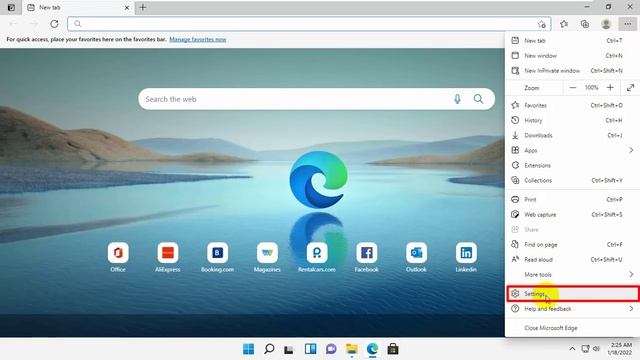Switch to the New tab tab
This screenshot has width=640, height=360.
78,7
